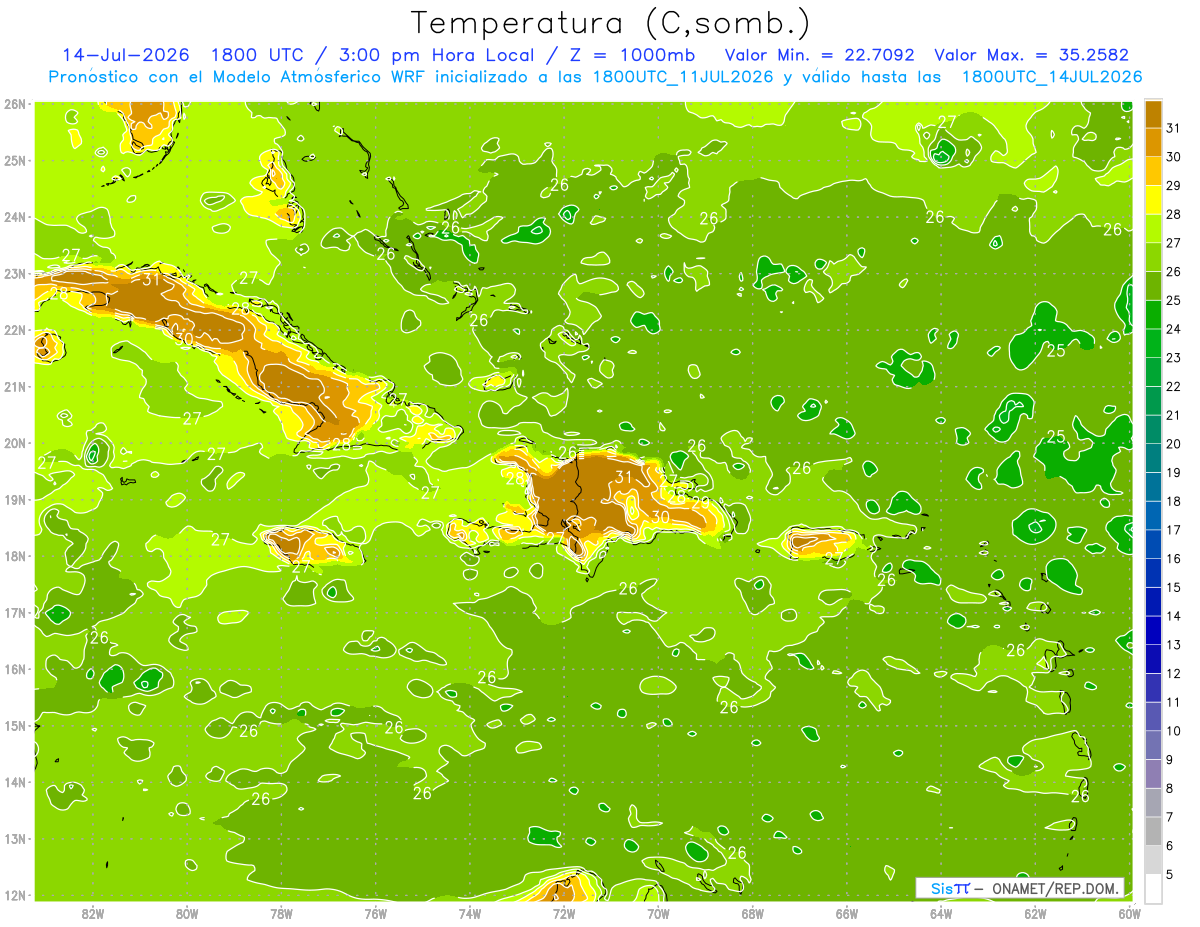Click 'Valor Min. = 22.7092' in header
Viewport: 1200px width, 927px height.
(x=820, y=55)
